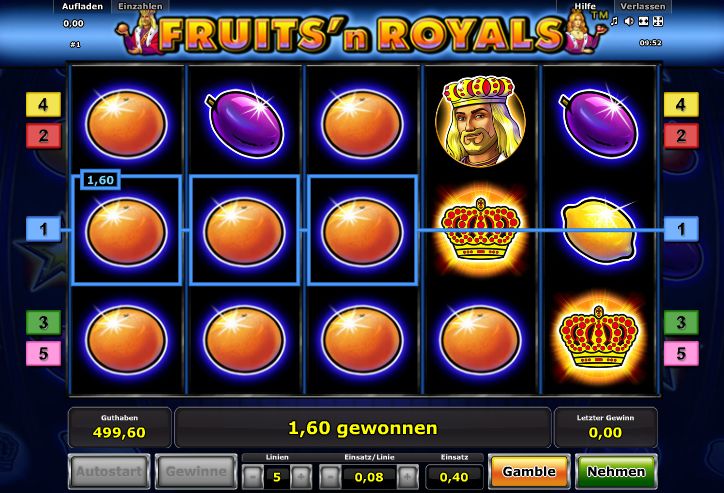The image size is (724, 493).
Task: Click the lemon symbol on reel five
Action: pos(599,230)
